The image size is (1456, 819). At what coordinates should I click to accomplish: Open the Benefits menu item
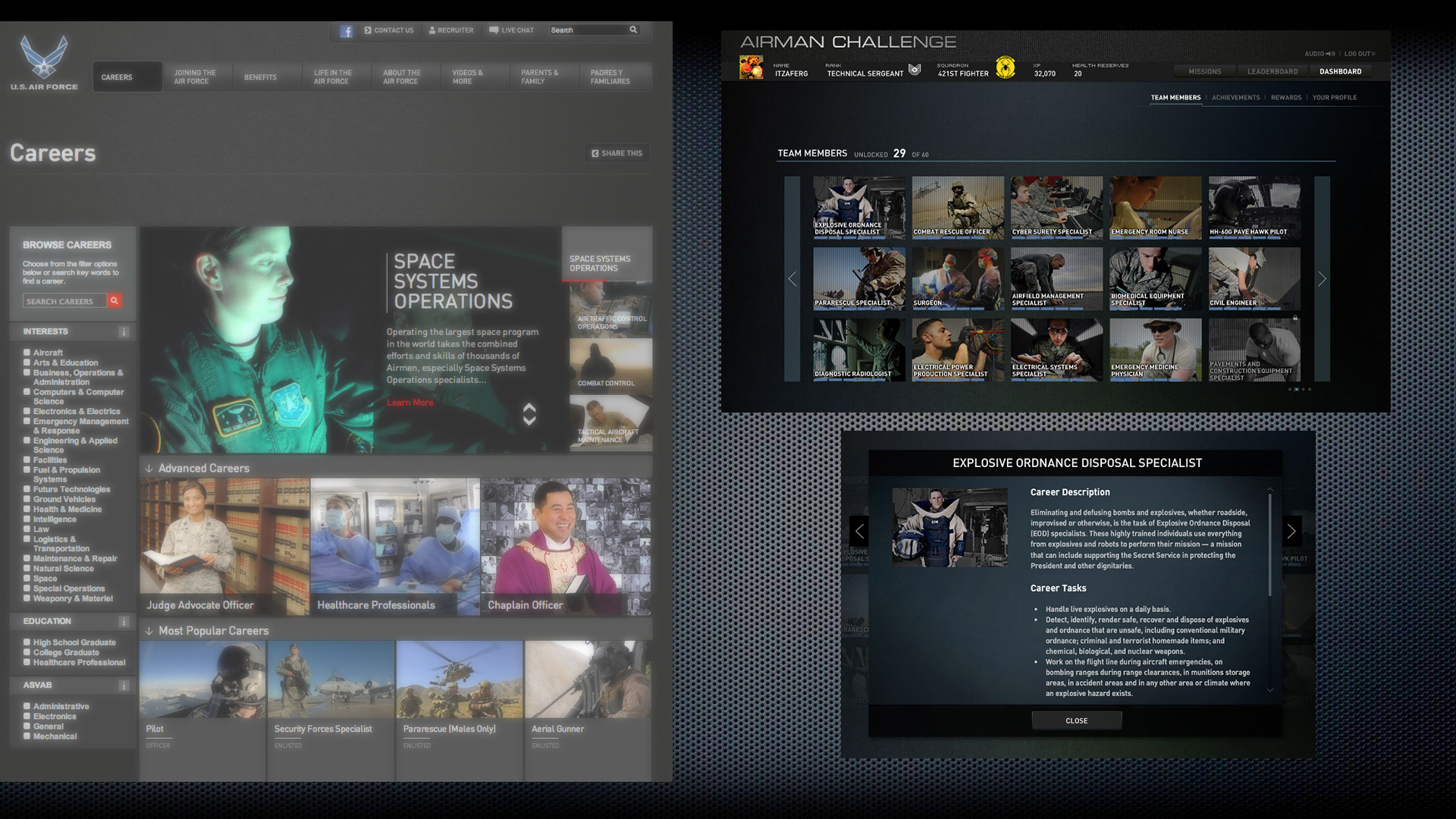click(260, 77)
